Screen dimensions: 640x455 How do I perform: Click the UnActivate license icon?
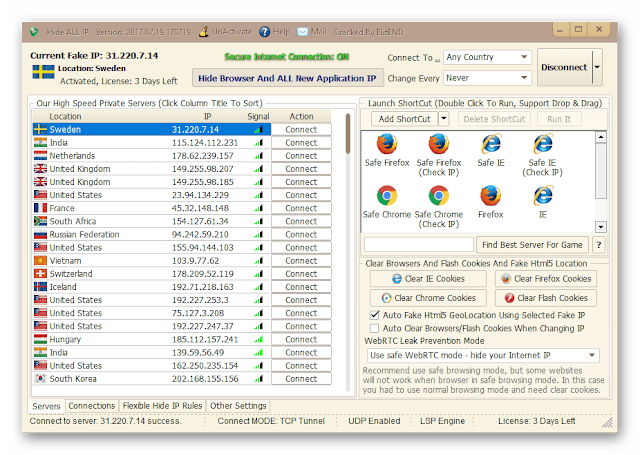click(204, 32)
